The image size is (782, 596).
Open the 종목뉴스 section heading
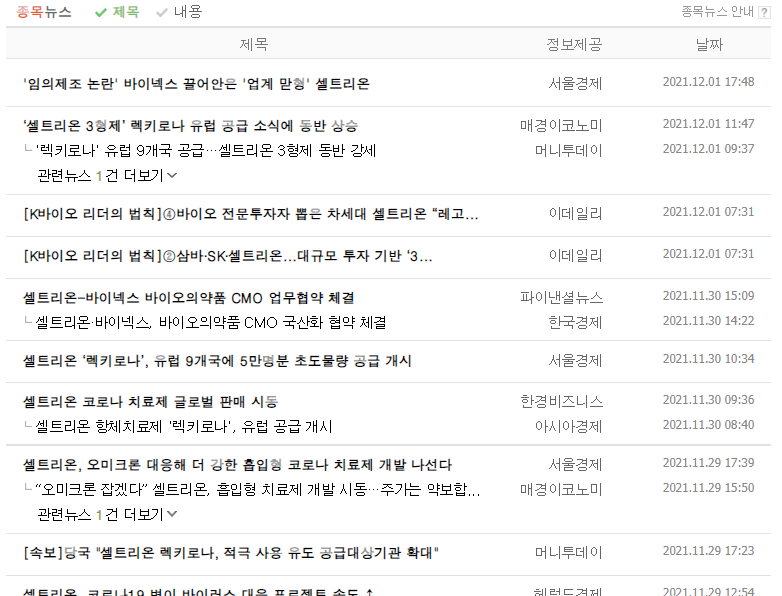(44, 12)
